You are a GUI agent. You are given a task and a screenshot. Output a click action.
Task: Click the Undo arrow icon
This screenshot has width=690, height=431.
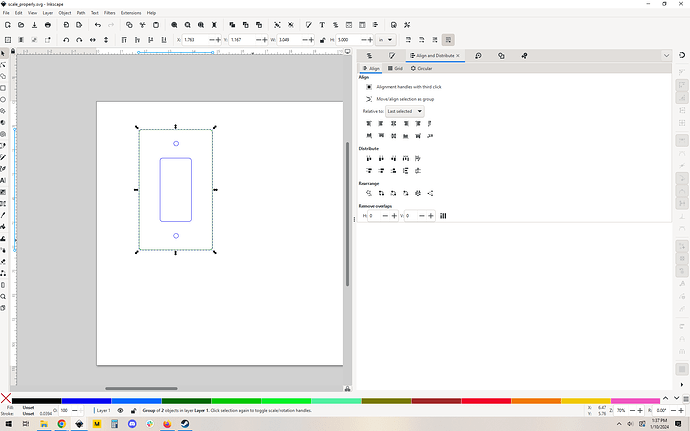click(x=98, y=25)
